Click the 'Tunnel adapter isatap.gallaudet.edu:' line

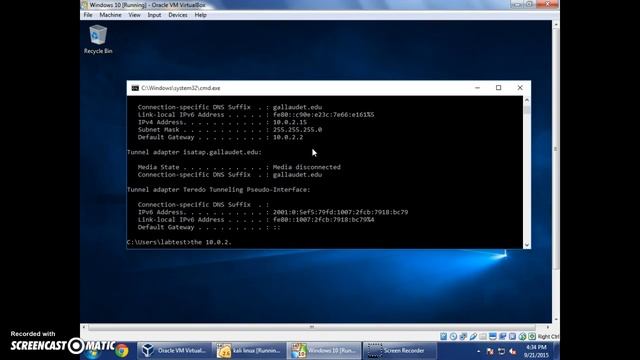[194, 152]
